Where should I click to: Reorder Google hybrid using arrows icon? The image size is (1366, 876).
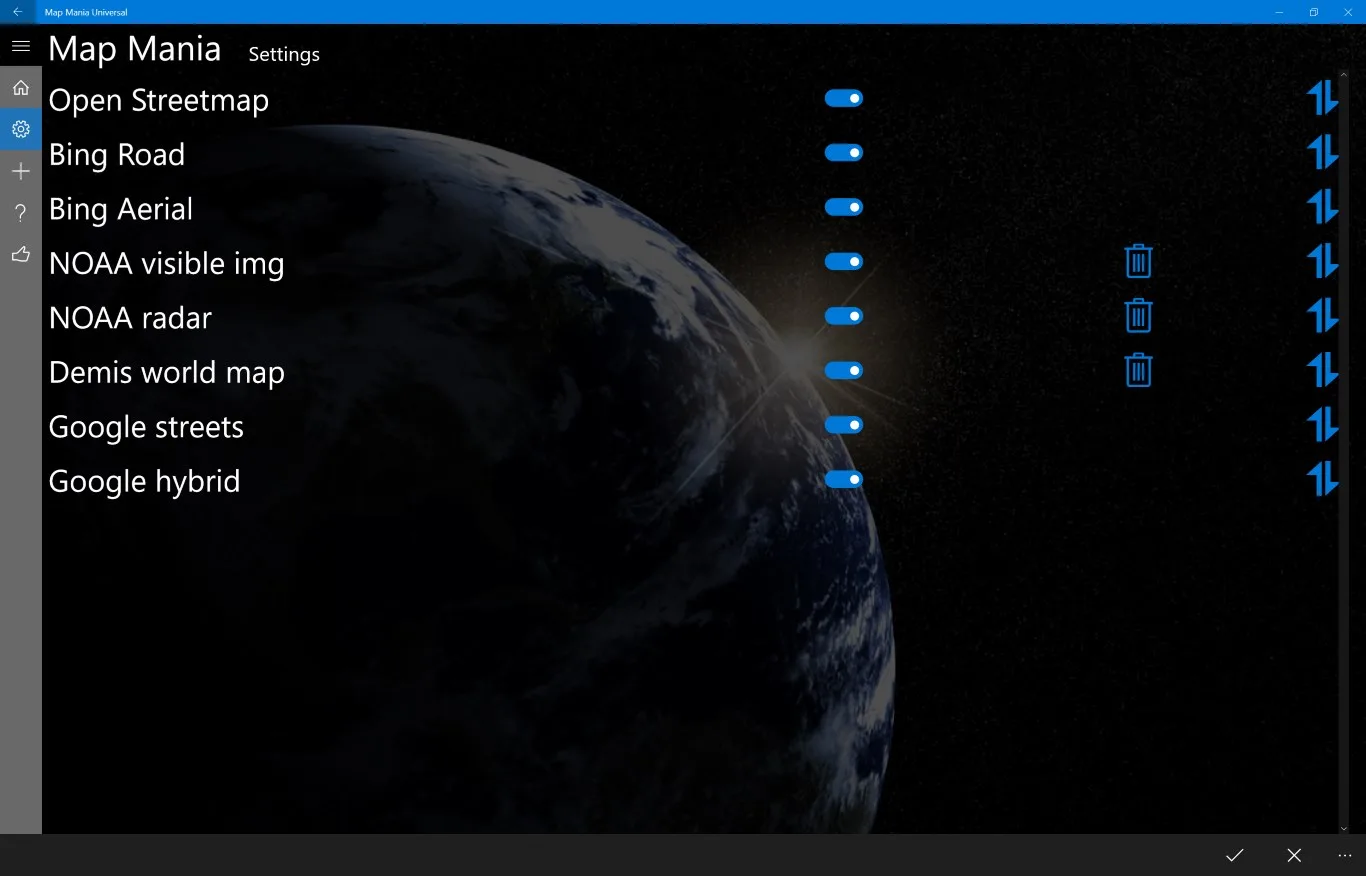coord(1322,479)
